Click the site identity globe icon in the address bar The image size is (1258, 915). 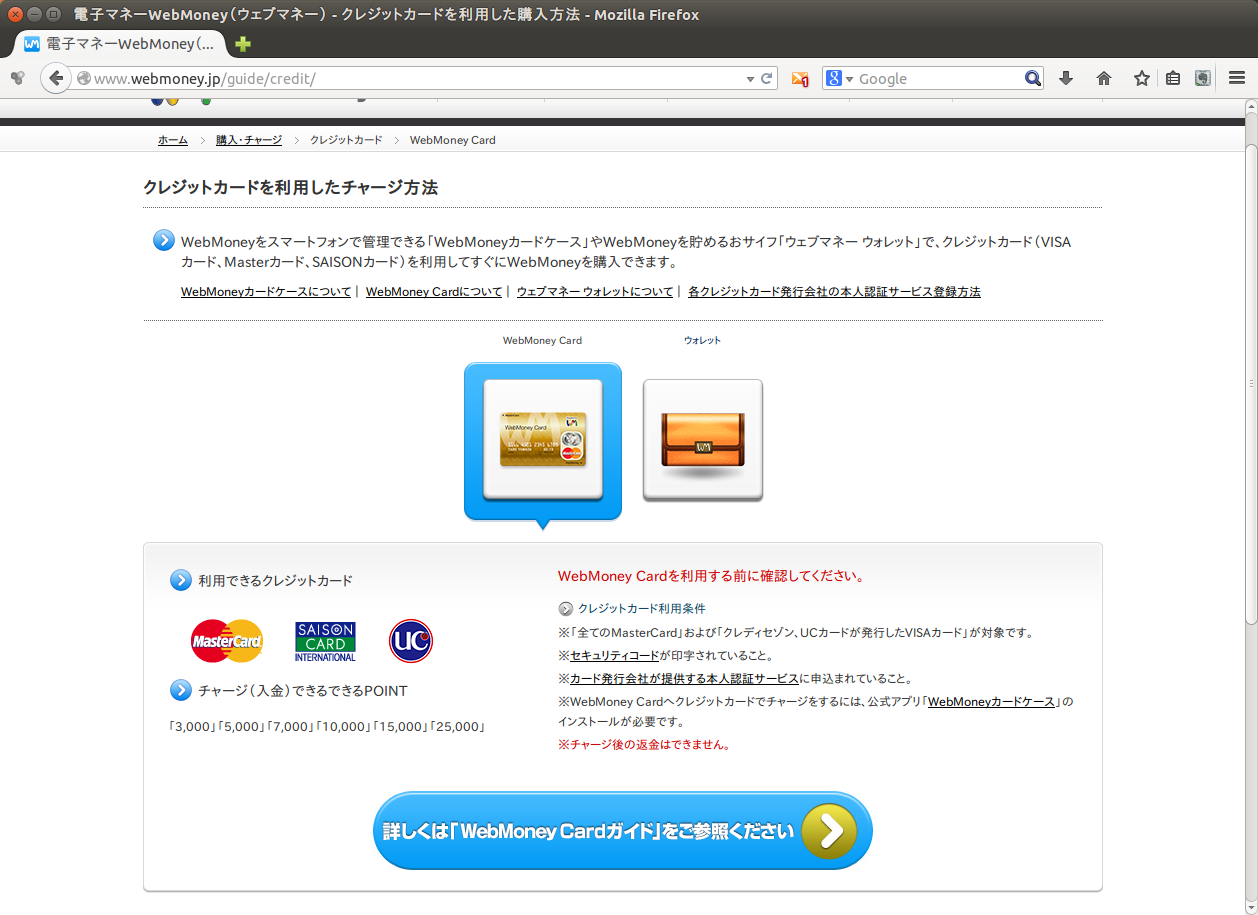pos(84,78)
